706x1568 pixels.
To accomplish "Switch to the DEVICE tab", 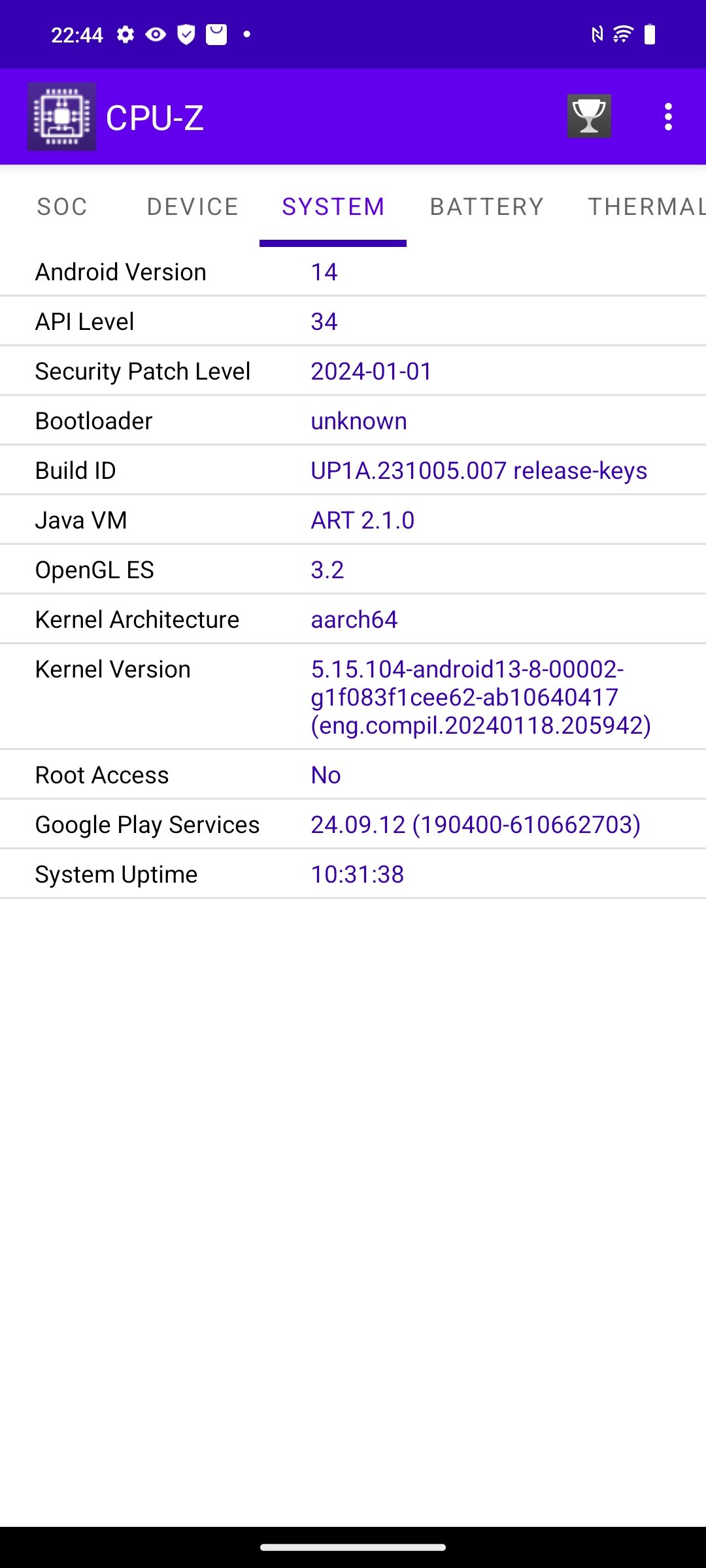I will [x=193, y=206].
